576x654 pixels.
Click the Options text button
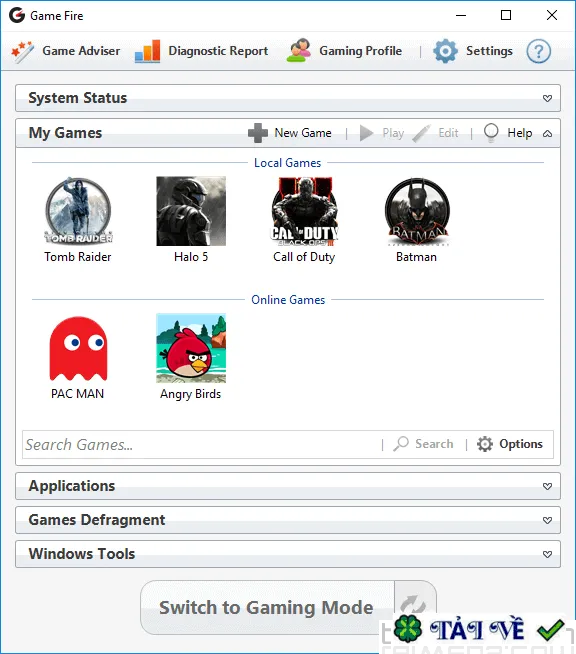click(521, 444)
